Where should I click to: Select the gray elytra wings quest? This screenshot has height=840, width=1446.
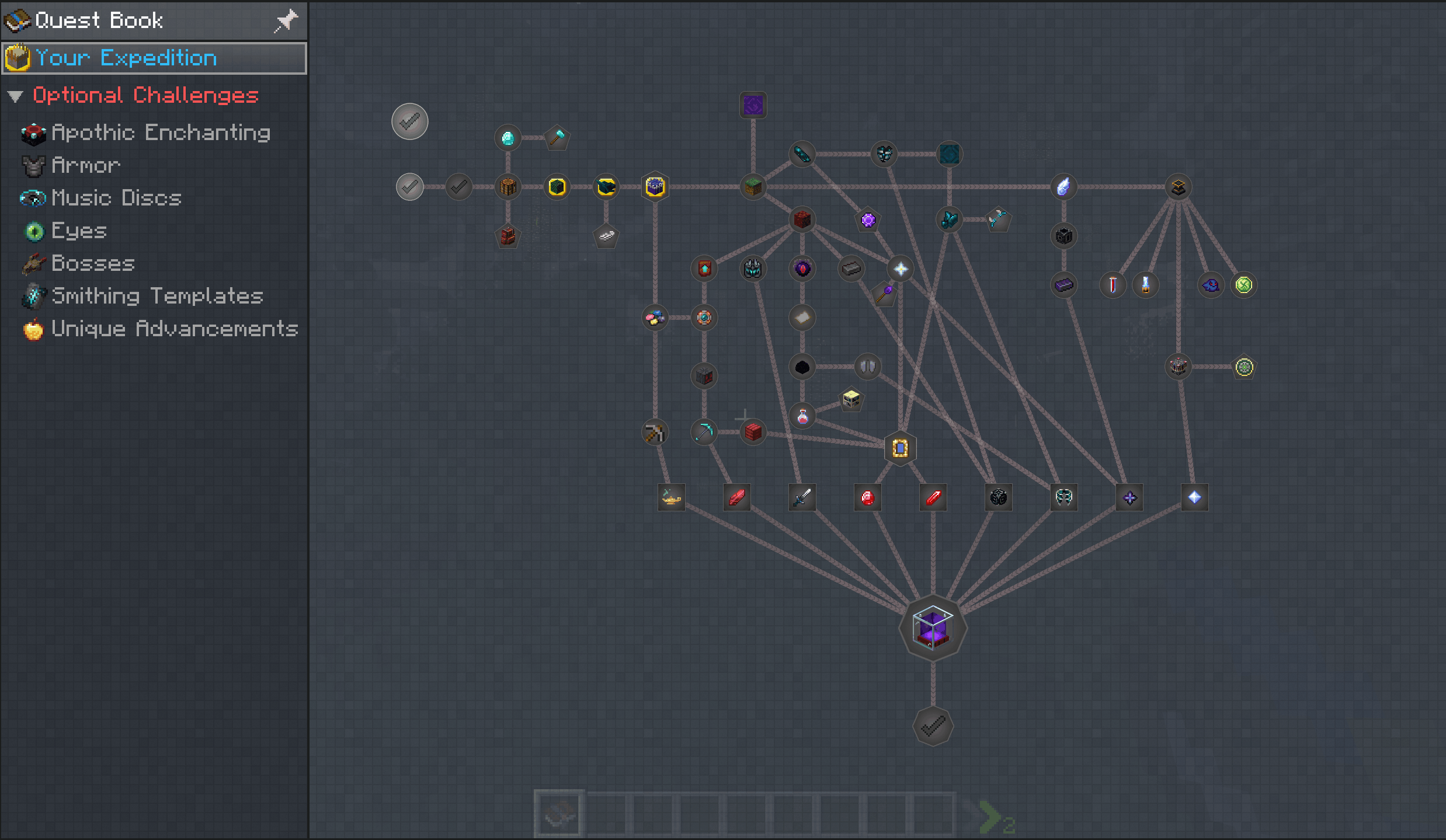(x=867, y=367)
